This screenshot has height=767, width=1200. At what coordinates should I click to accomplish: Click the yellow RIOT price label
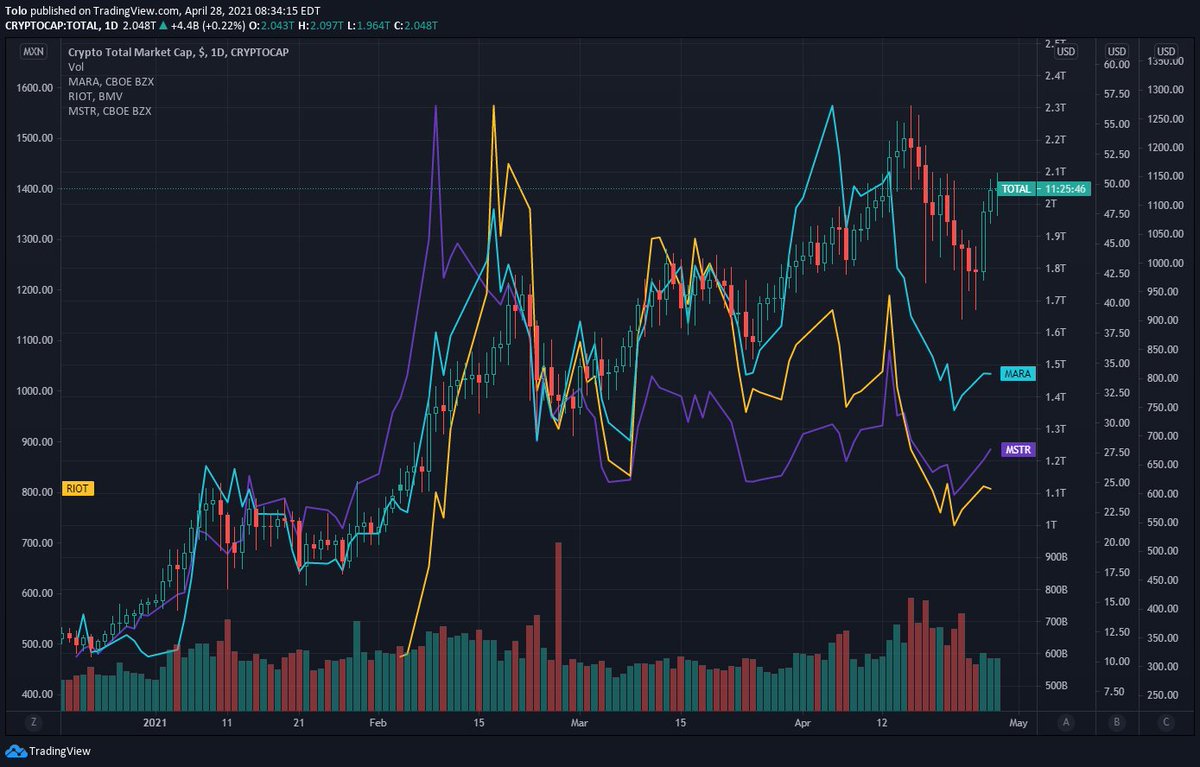78,487
